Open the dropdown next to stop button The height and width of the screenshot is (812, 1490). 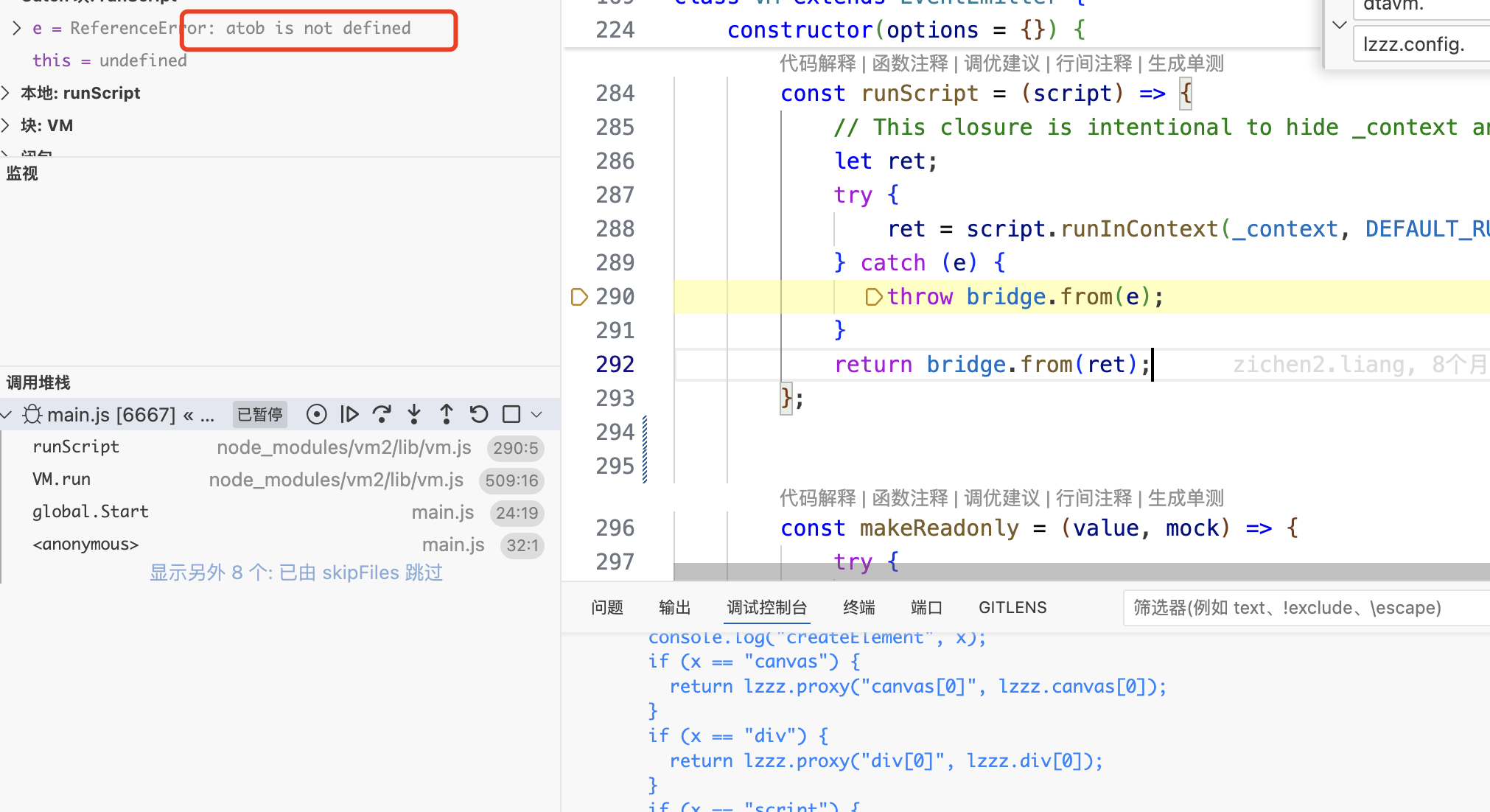[x=537, y=415]
